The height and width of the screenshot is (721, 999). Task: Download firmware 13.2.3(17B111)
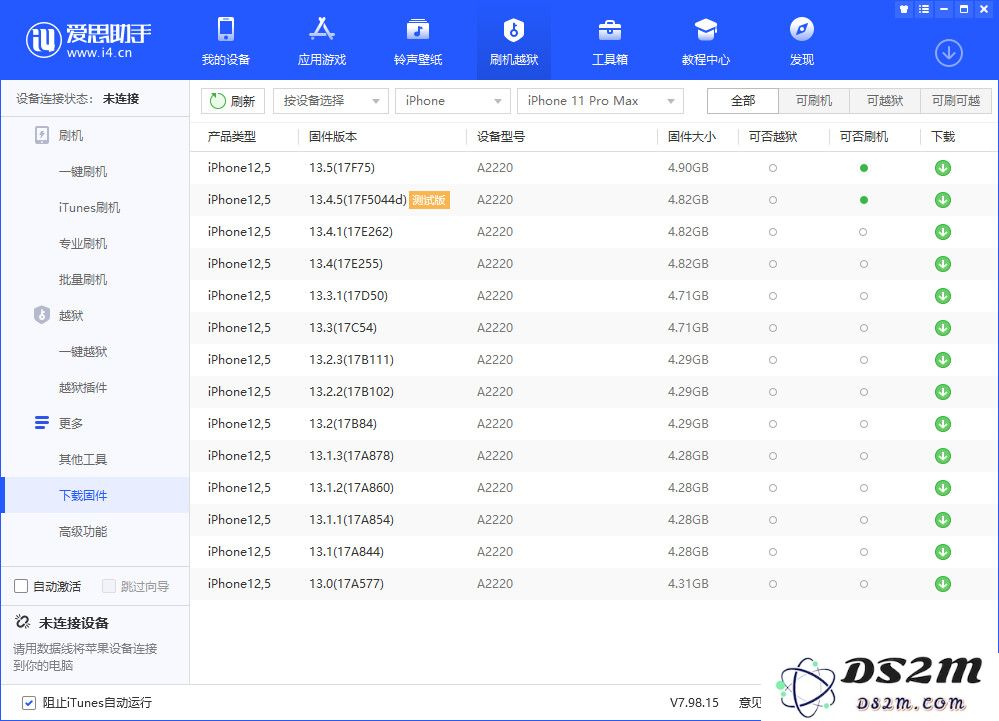click(943, 360)
